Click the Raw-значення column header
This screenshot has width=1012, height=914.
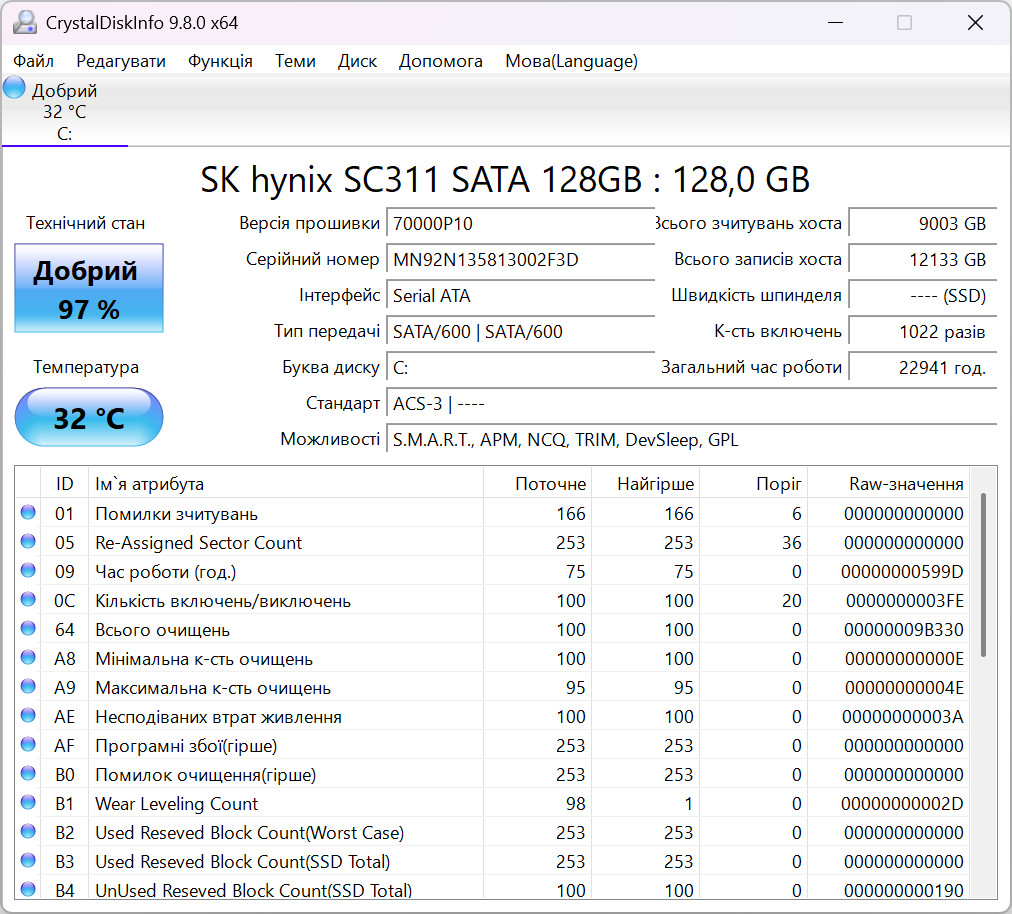point(889,483)
